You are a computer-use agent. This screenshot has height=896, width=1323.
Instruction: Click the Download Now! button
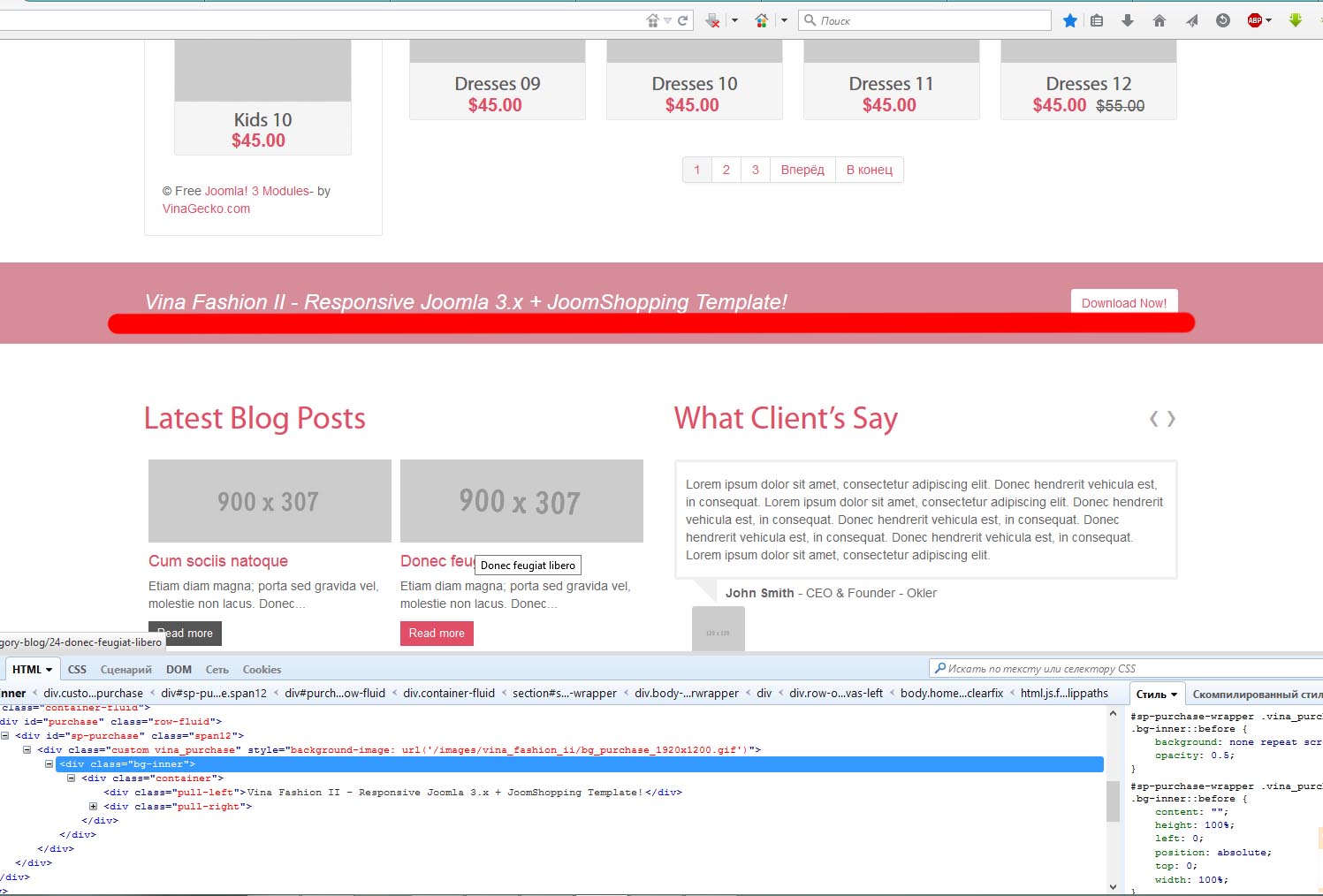point(1123,302)
